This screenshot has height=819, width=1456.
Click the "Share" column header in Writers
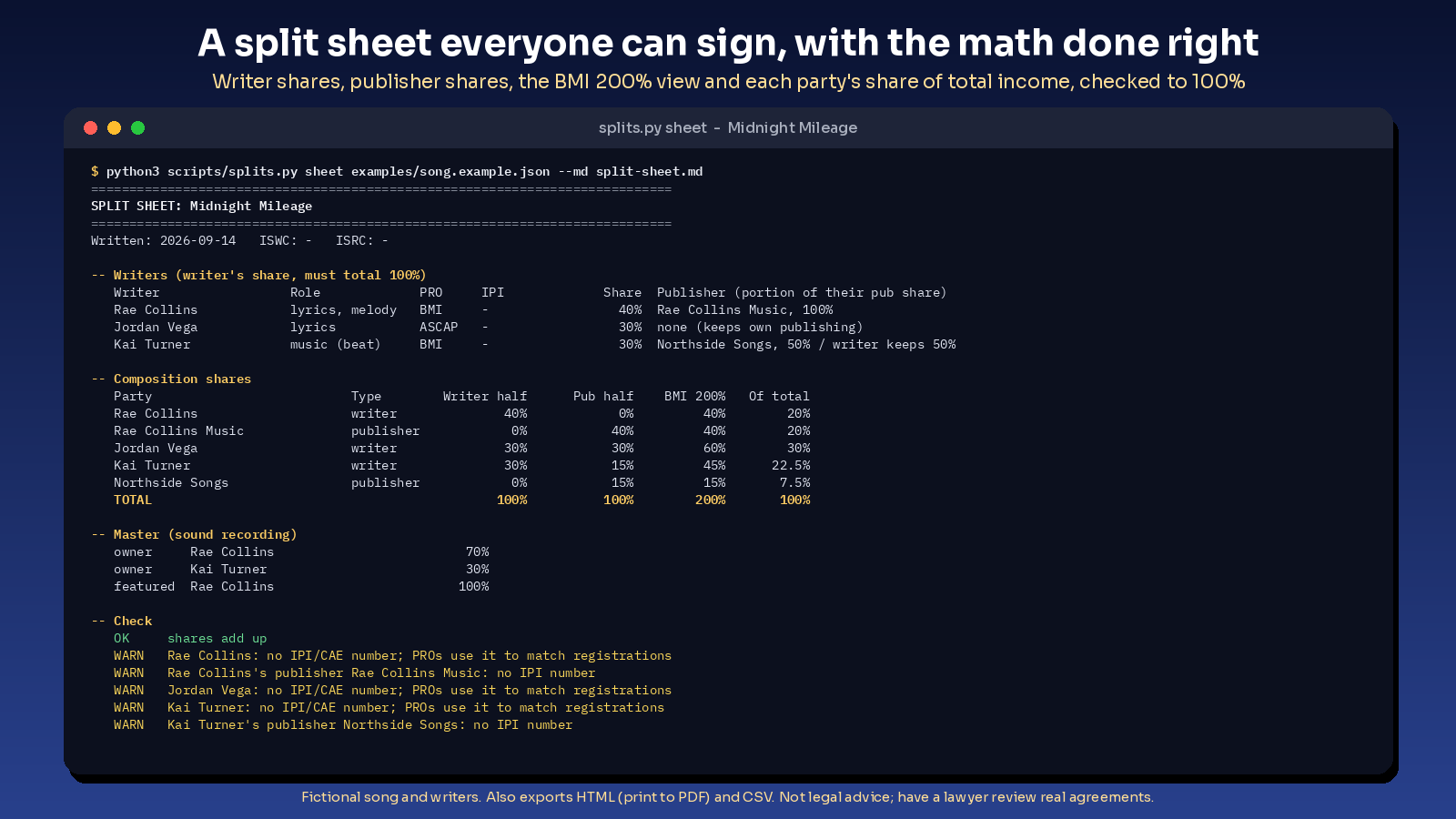[x=622, y=292]
